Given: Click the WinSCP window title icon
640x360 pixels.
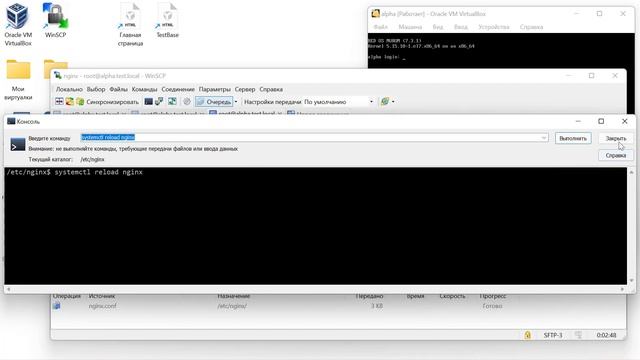Looking at the screenshot, I should point(58,76).
